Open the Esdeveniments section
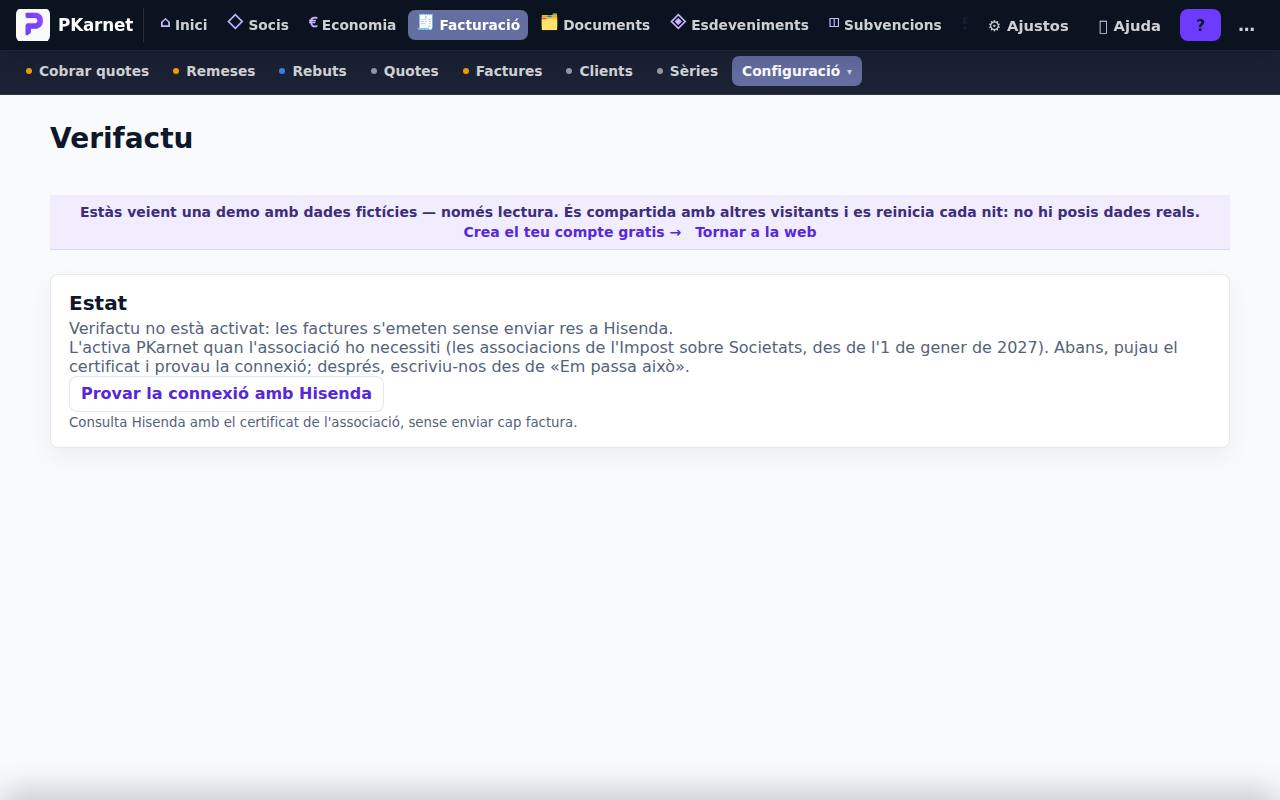This screenshot has width=1280, height=800. [x=739, y=25]
